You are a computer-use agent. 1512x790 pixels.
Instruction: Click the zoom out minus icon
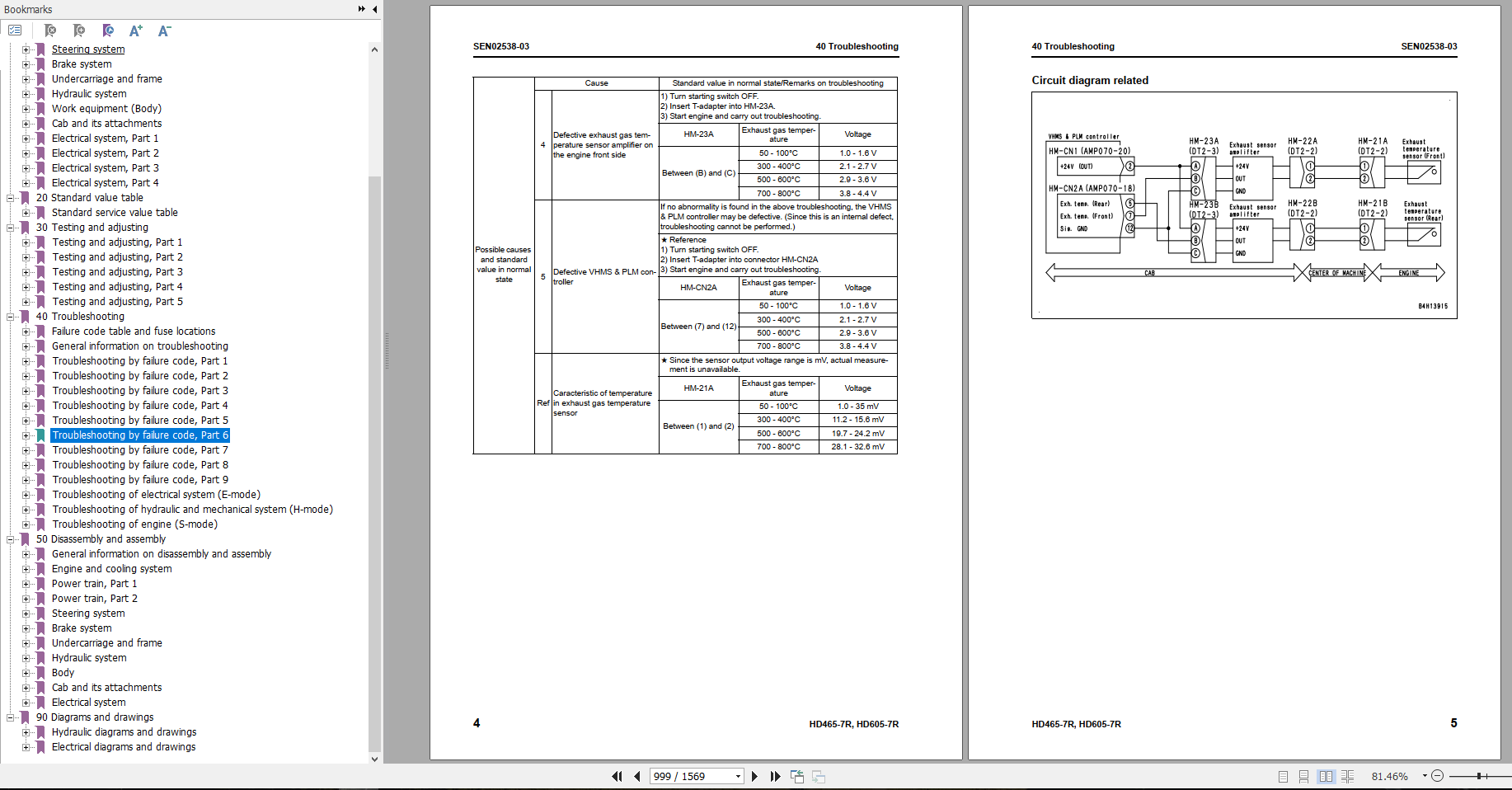1438,776
